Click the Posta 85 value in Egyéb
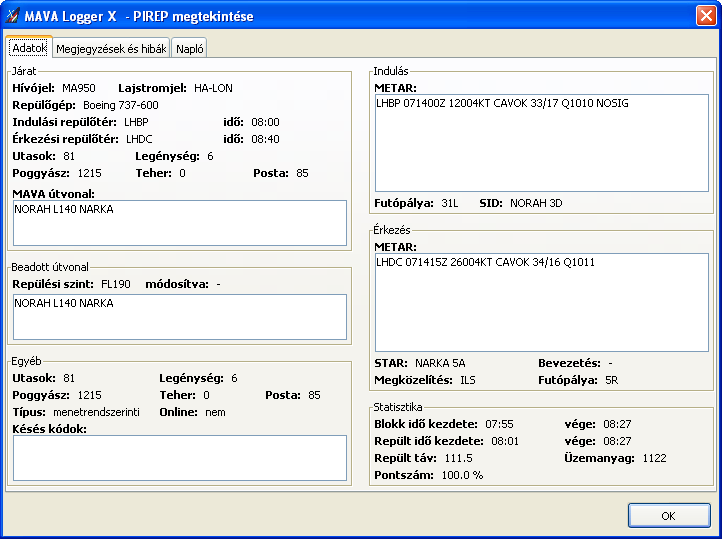The height and width of the screenshot is (539, 722). click(x=314, y=395)
